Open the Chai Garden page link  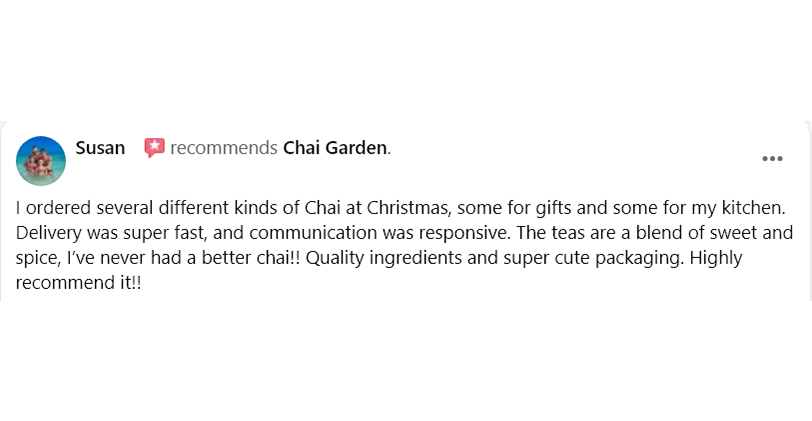coord(335,148)
